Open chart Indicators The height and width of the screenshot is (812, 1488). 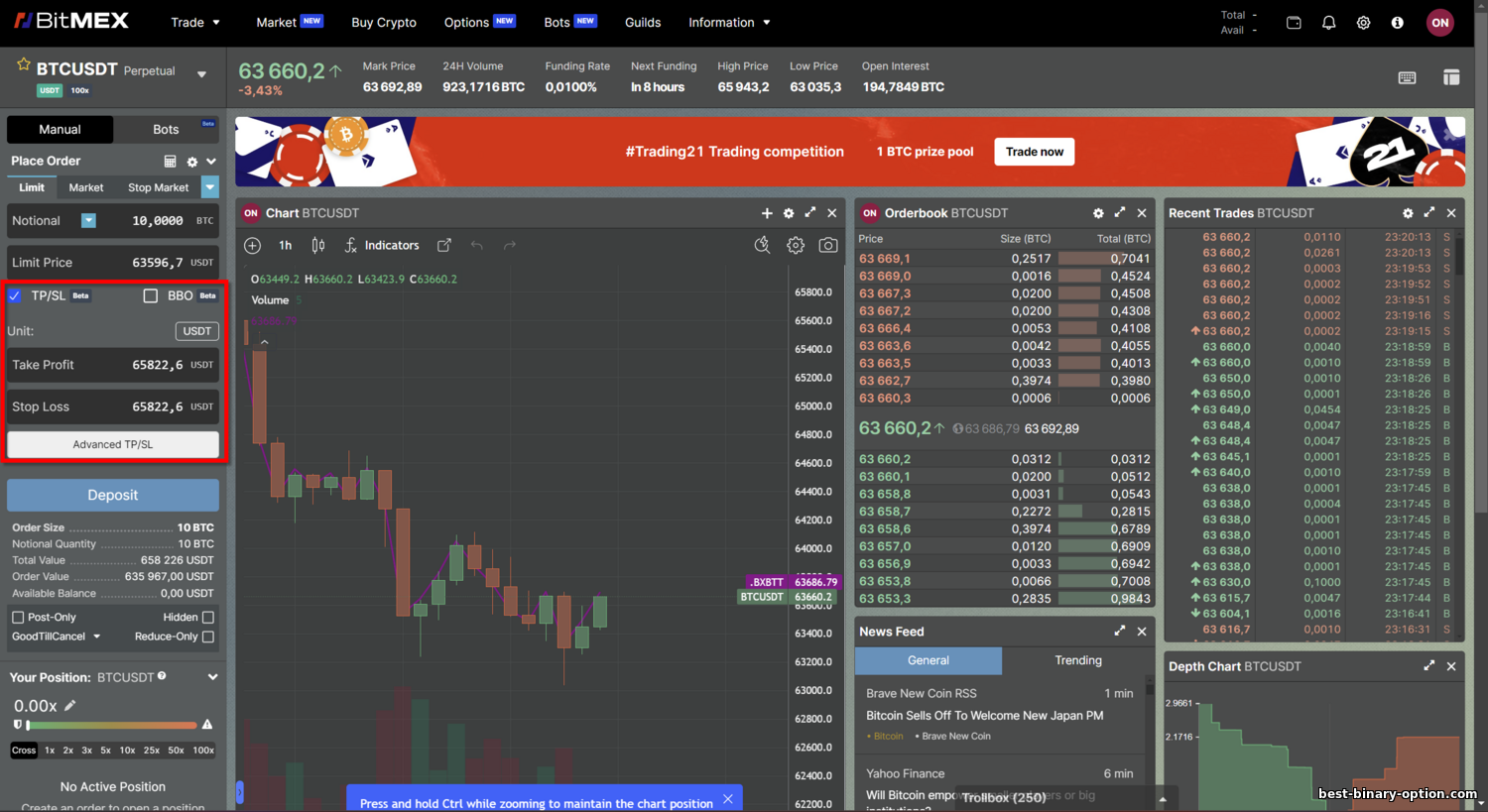382,245
